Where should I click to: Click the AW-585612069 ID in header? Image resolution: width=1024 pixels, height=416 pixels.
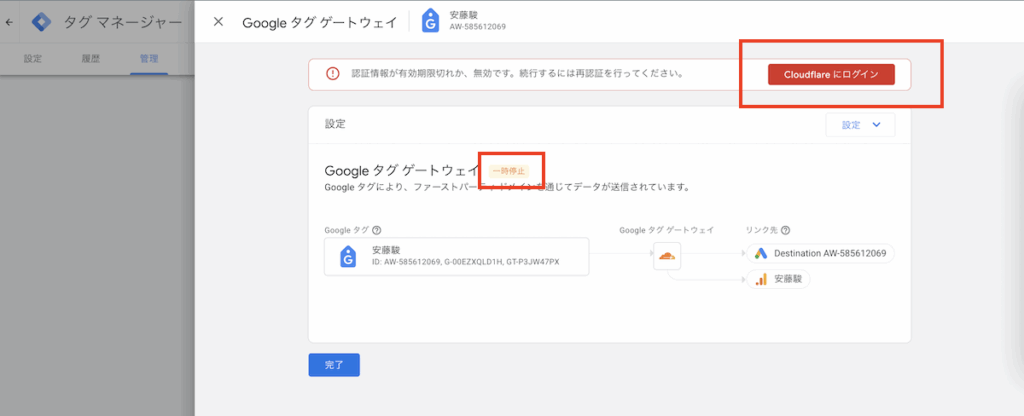(x=478, y=27)
